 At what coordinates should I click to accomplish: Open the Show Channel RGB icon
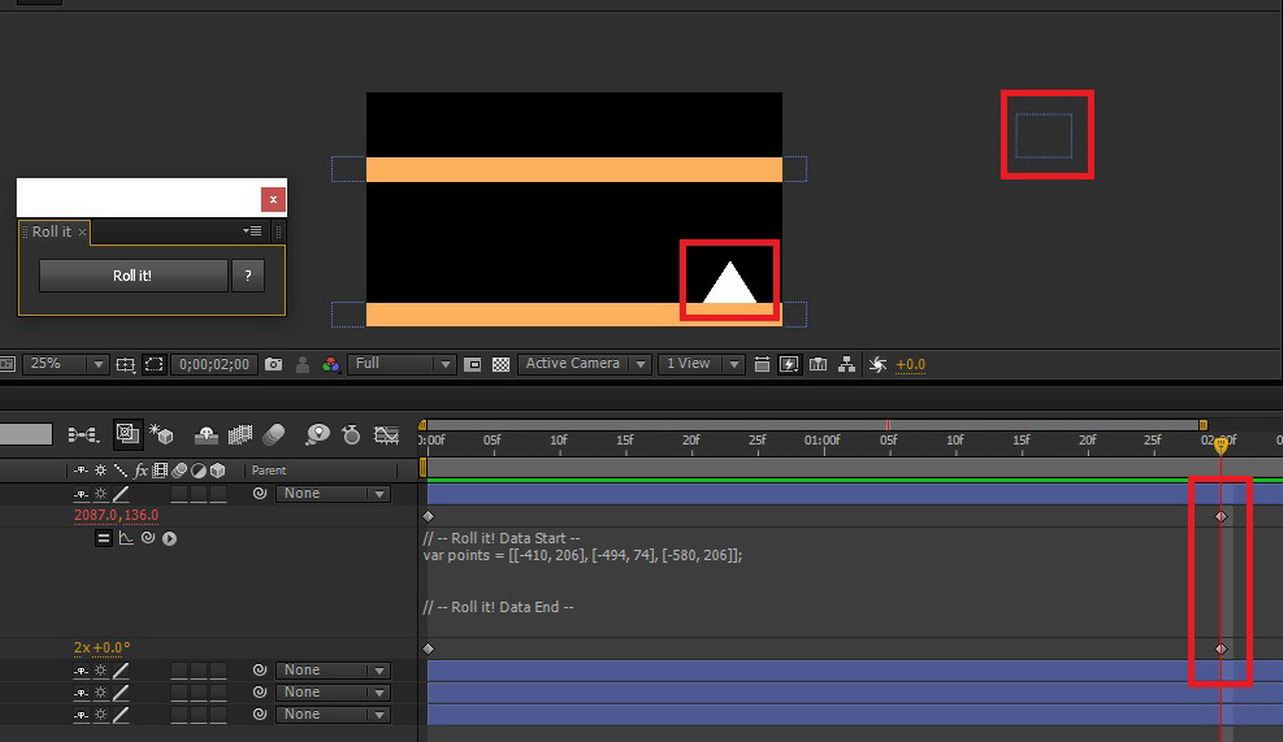(x=331, y=365)
